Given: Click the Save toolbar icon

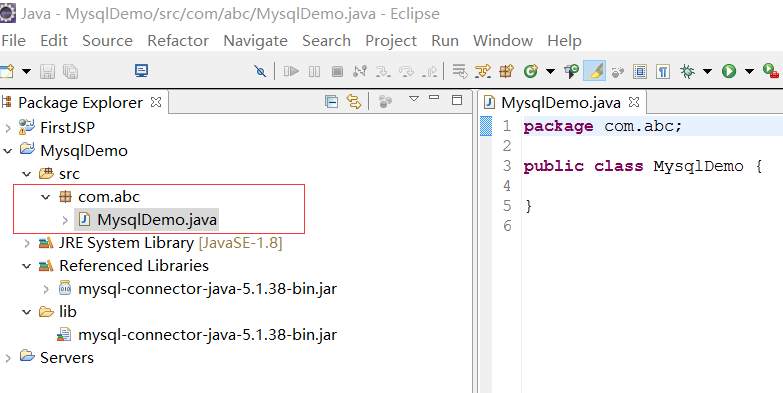Looking at the screenshot, I should pos(47,71).
